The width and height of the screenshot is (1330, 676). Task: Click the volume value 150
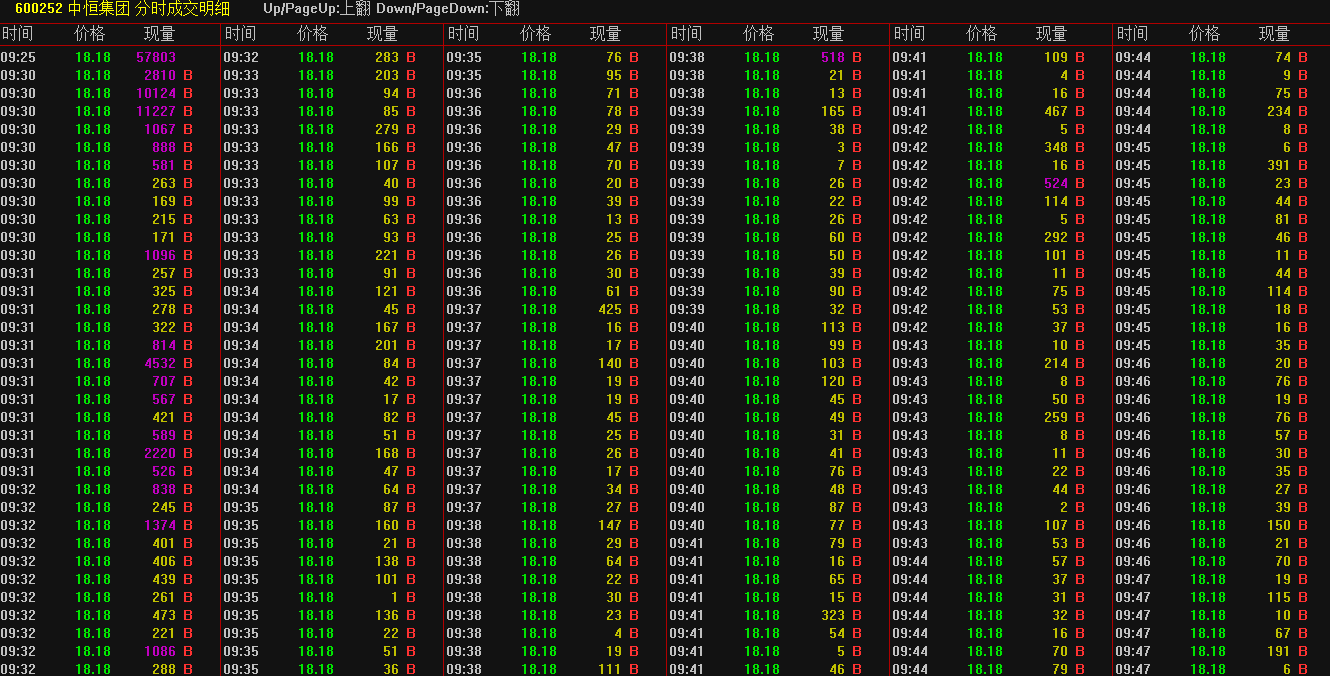pyautogui.click(x=1279, y=525)
